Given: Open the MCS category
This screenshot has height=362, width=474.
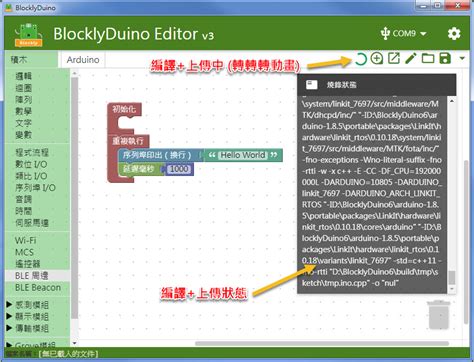Looking at the screenshot, I should (x=24, y=252).
